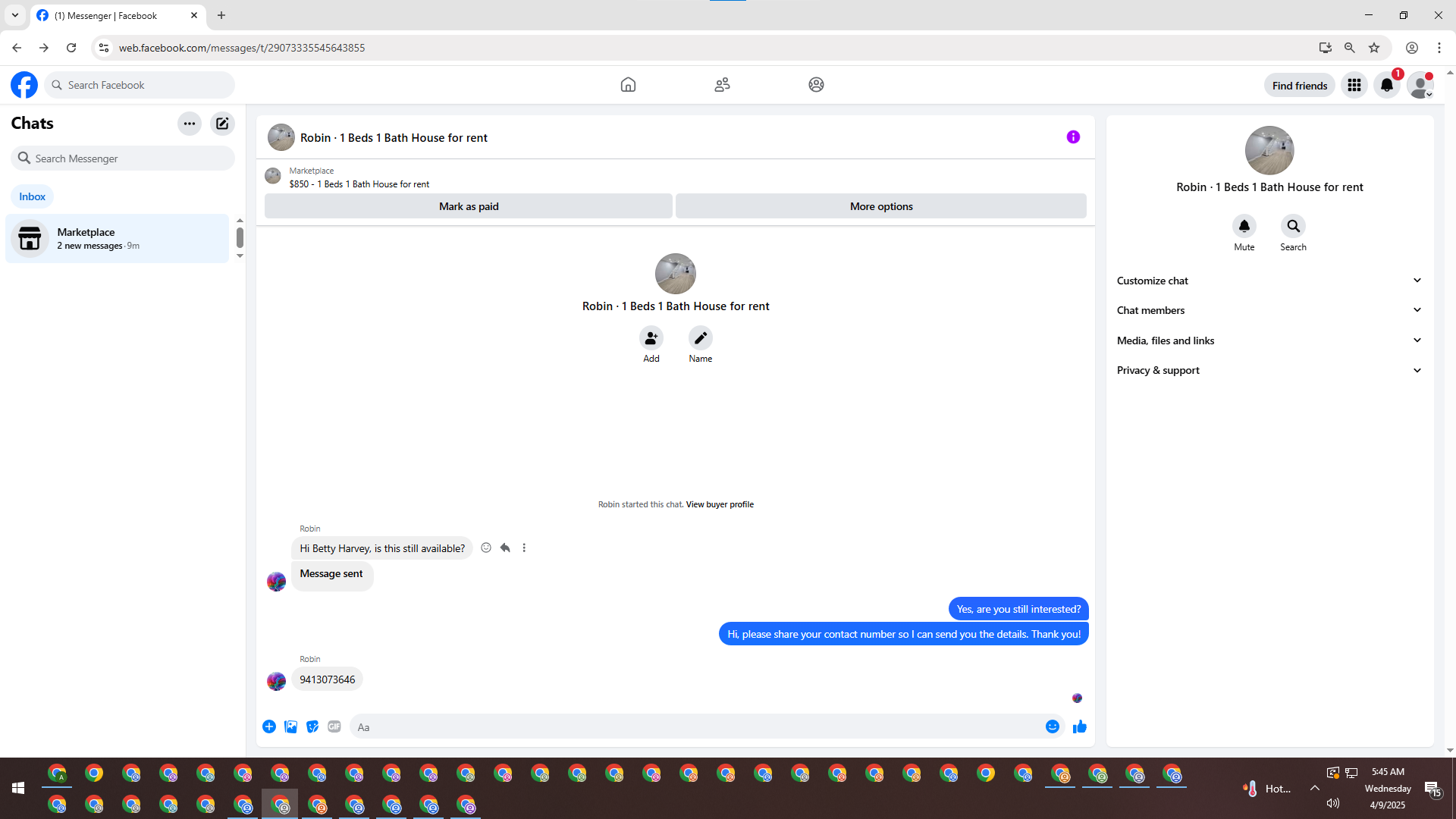
Task: Reload the page in Chrome
Action: click(x=71, y=48)
